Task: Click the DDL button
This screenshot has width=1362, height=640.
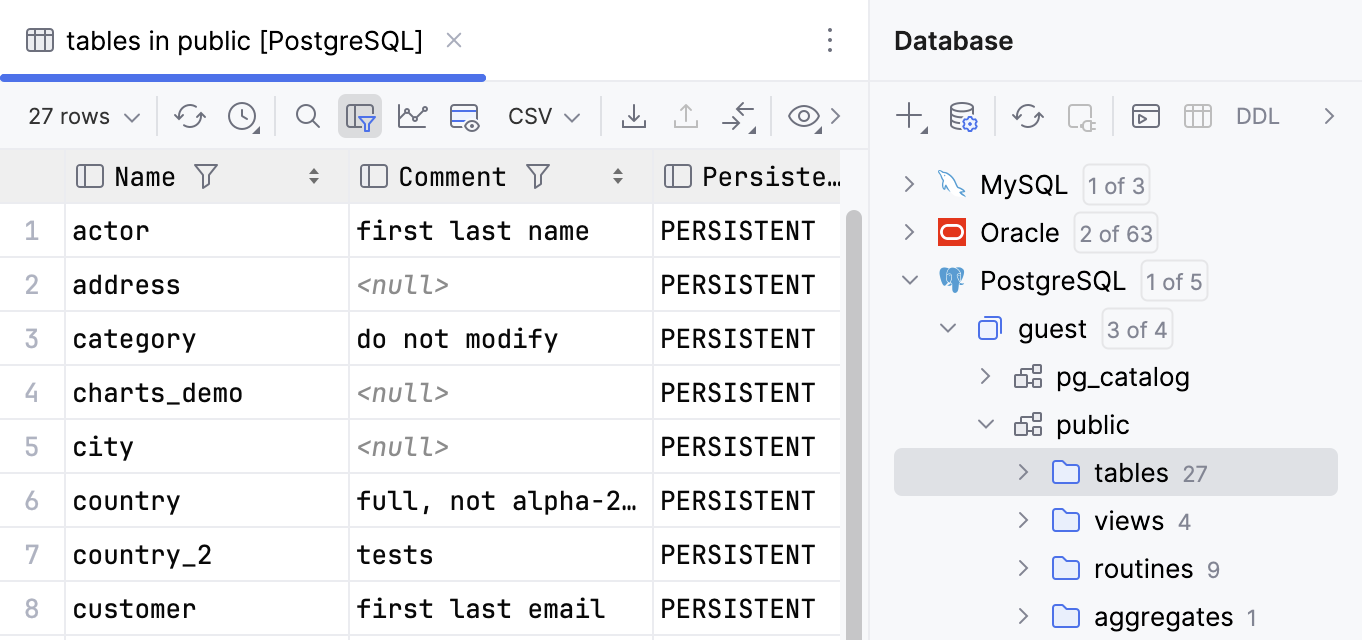Action: pos(1257,116)
